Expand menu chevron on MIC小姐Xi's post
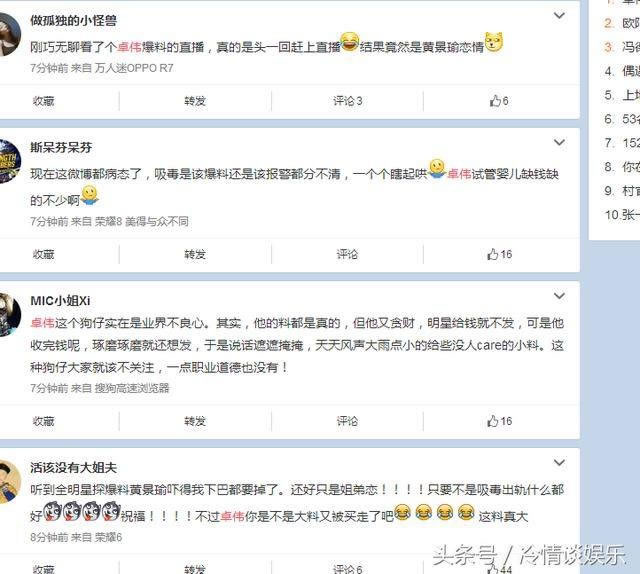This screenshot has height=574, width=640. tap(559, 296)
